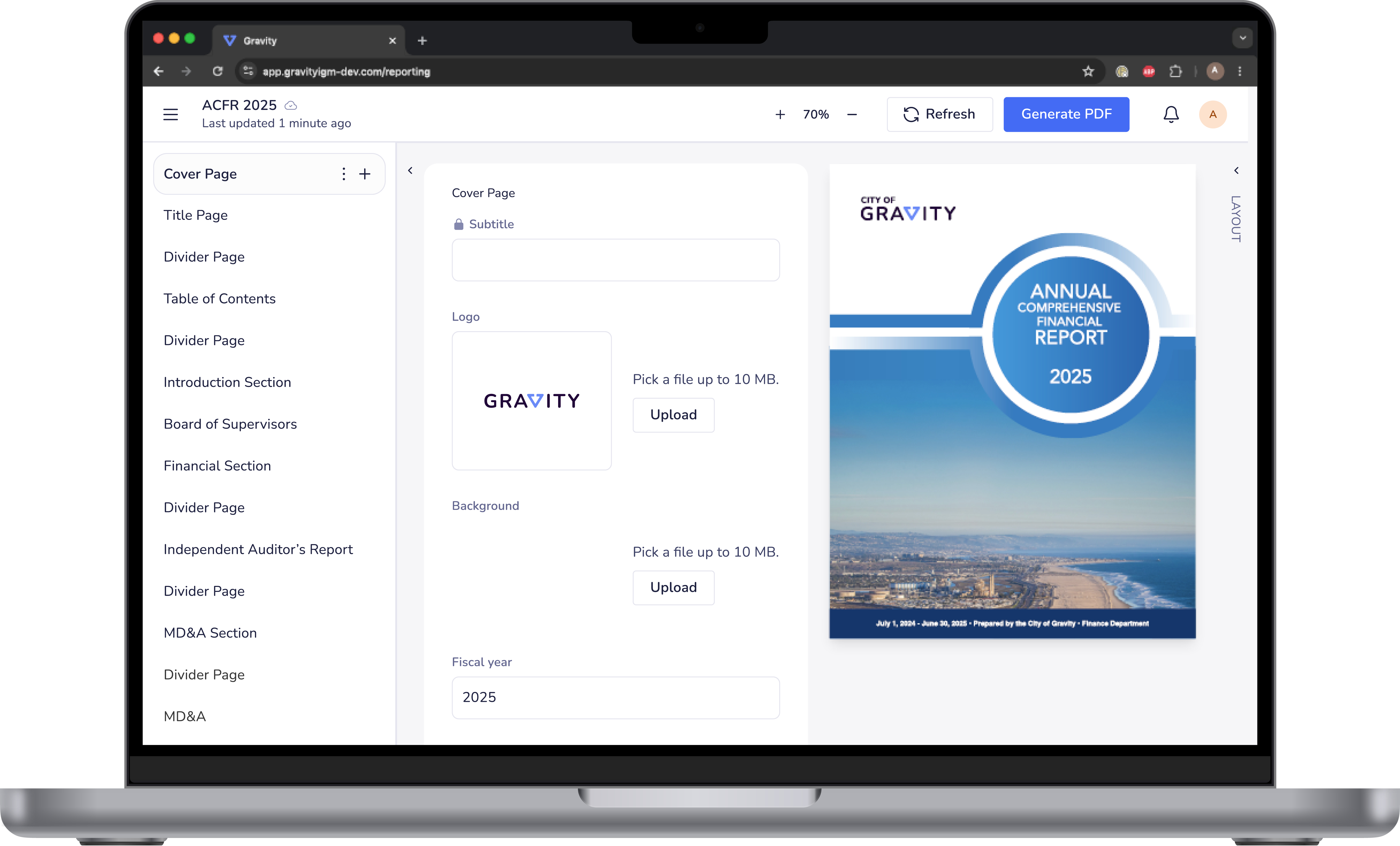Click the cloud sync status icon
1400x846 pixels.
pyautogui.click(x=290, y=106)
